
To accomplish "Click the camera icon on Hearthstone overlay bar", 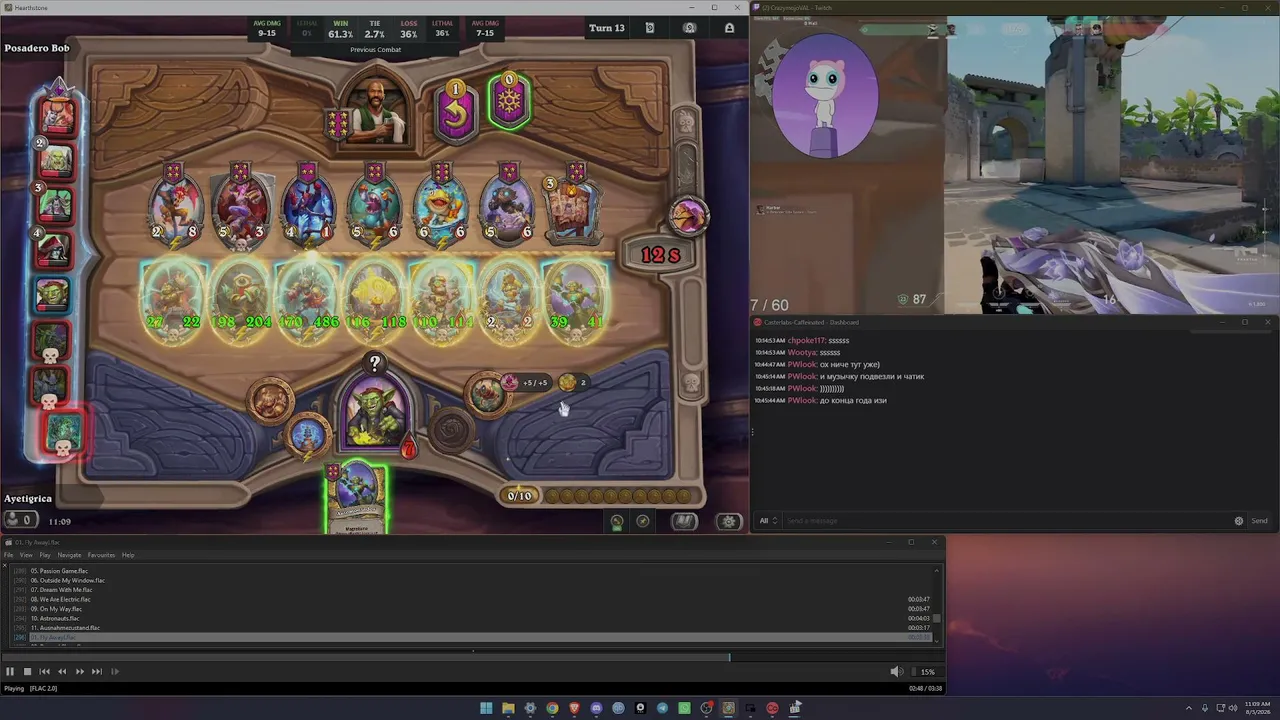I will click(689, 28).
